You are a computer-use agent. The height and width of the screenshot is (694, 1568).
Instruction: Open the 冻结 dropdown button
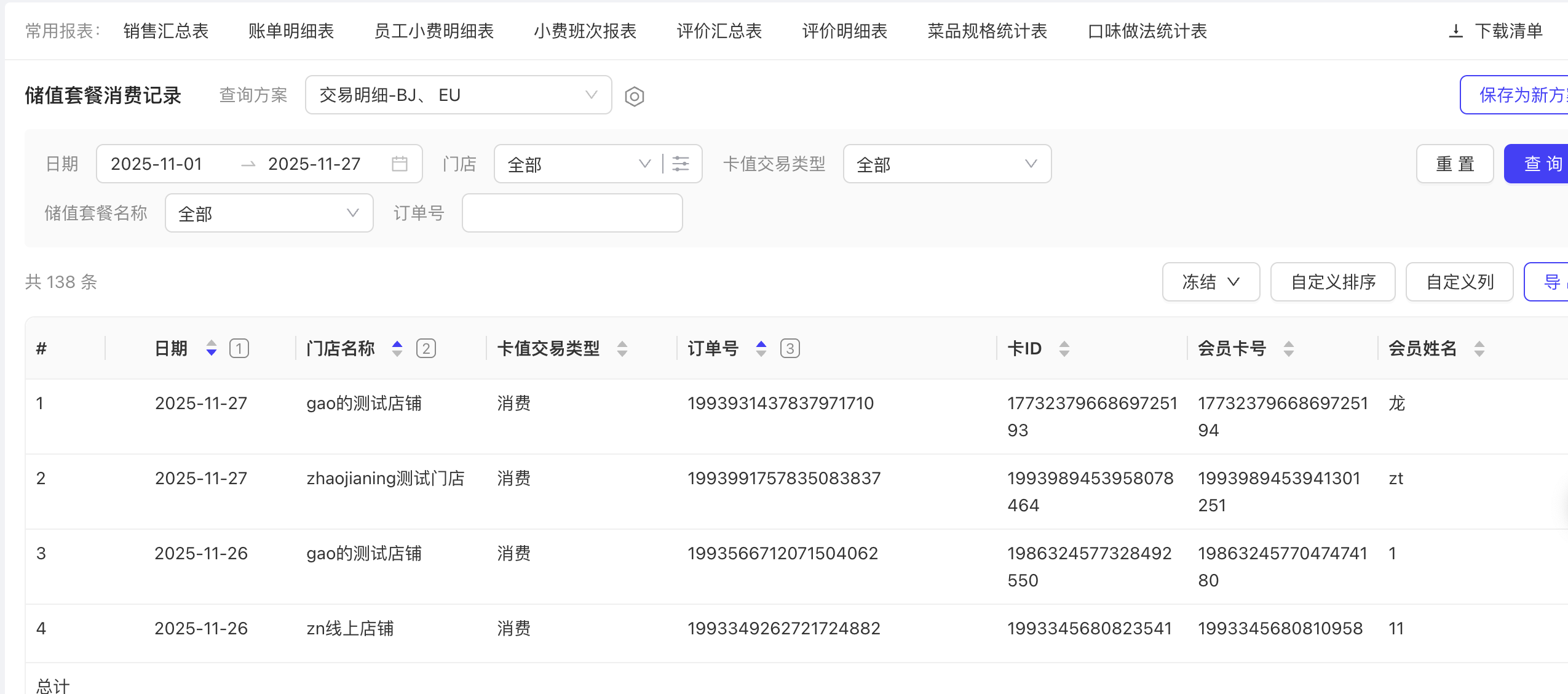(1210, 282)
